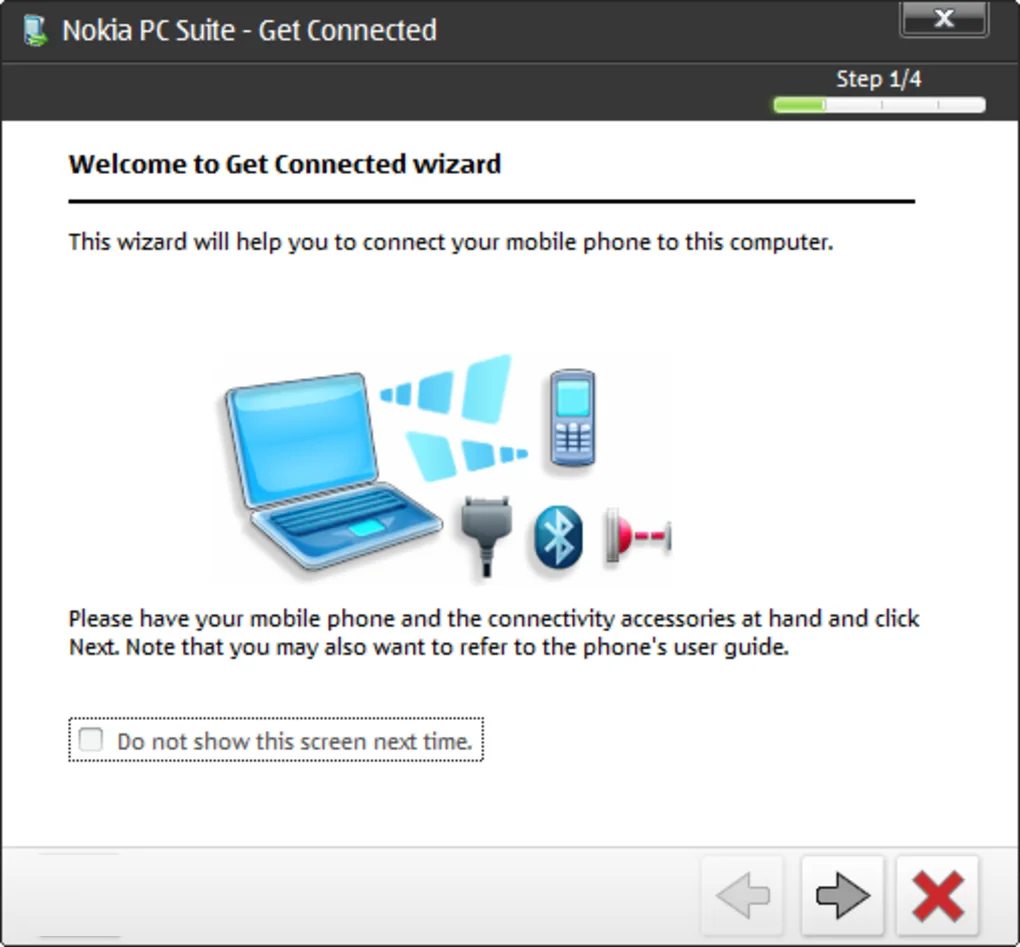Click the 'Please have your mobile phone' instruction paragraph
Screen dimensions: 1020x947
tap(494, 632)
